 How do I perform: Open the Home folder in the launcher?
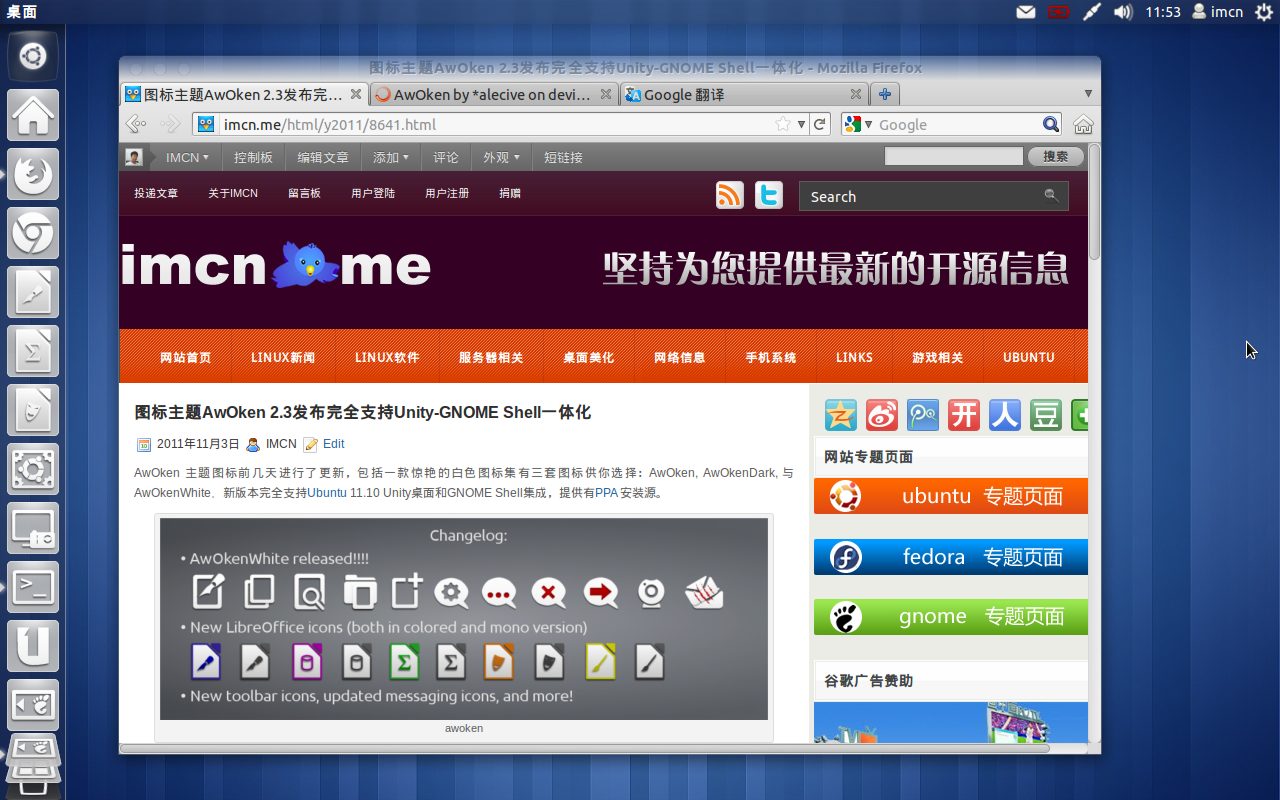pos(33,115)
